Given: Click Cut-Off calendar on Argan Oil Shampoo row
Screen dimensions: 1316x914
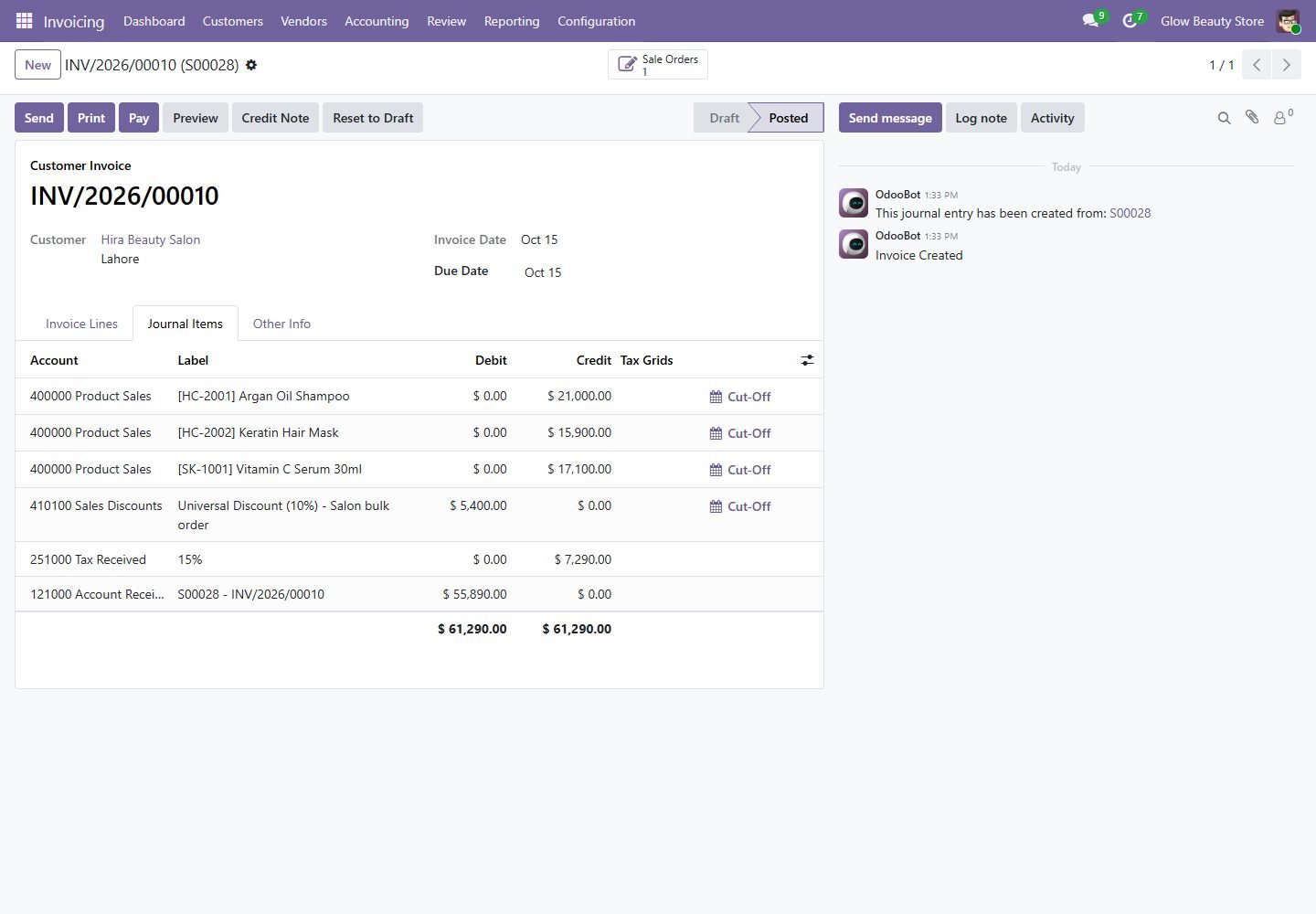Looking at the screenshot, I should click(740, 397).
